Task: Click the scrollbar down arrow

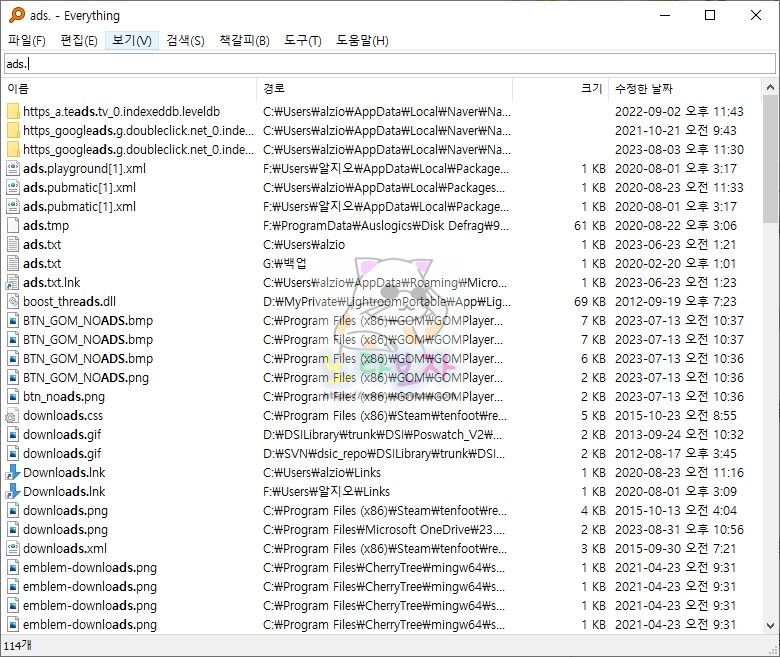Action: coord(770,626)
